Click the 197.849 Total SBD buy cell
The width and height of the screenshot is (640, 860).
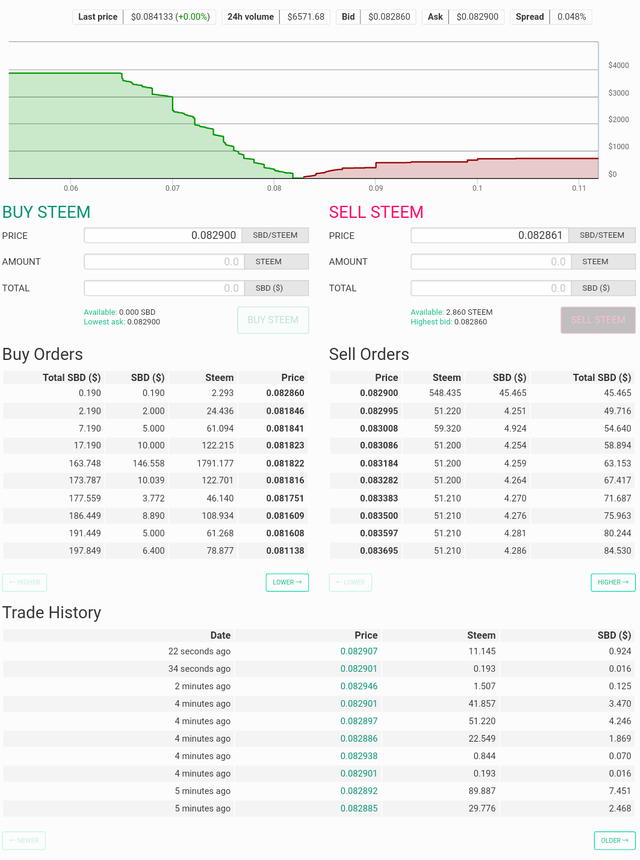click(85, 551)
